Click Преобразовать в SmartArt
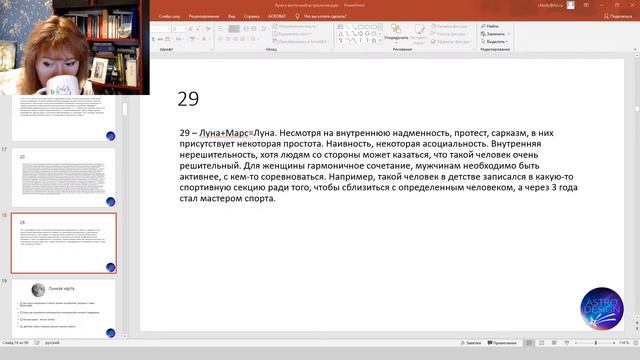The image size is (640, 360). coord(300,42)
